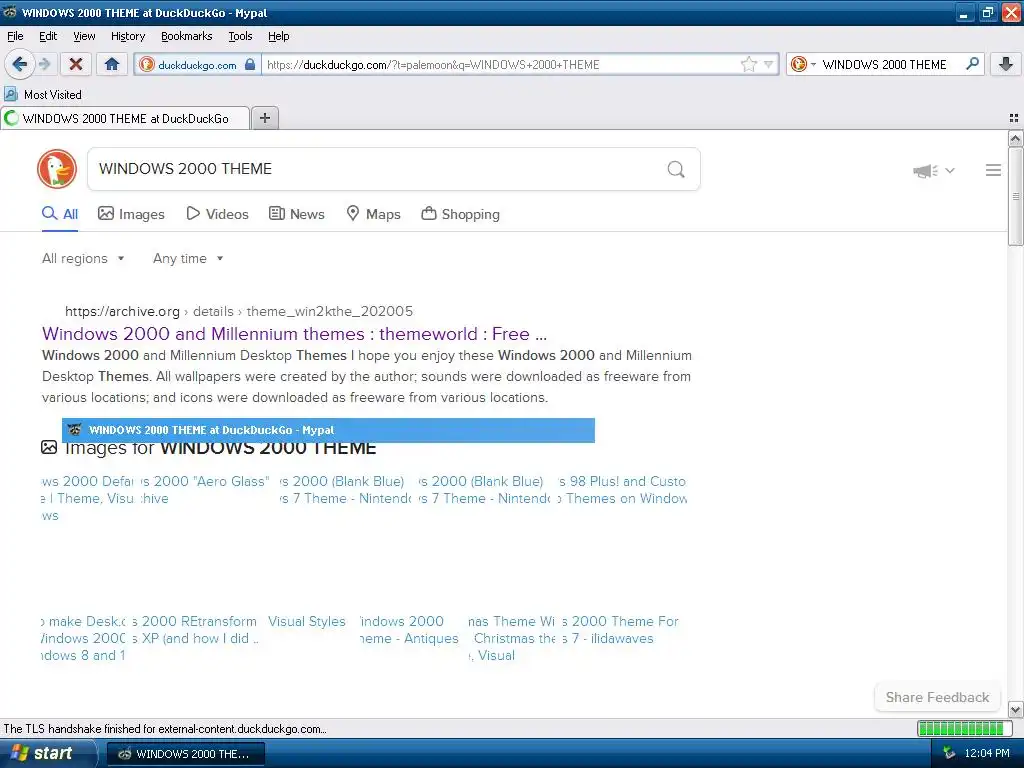The image size is (1024, 768).
Task: Click the system tray network icon
Action: coord(949,753)
